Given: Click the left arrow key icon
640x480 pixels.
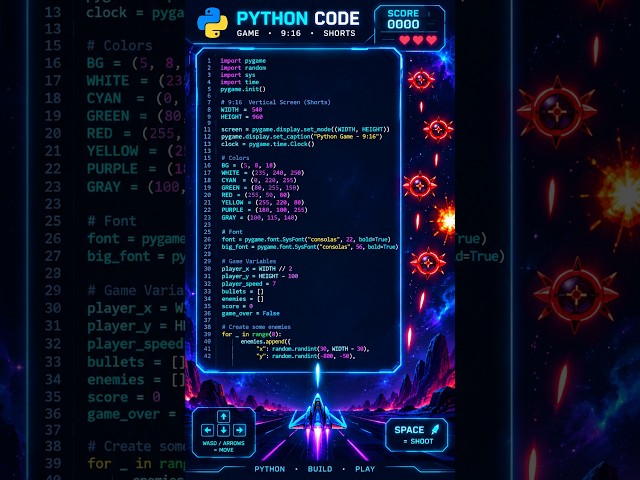Looking at the screenshot, I should coord(207,430).
